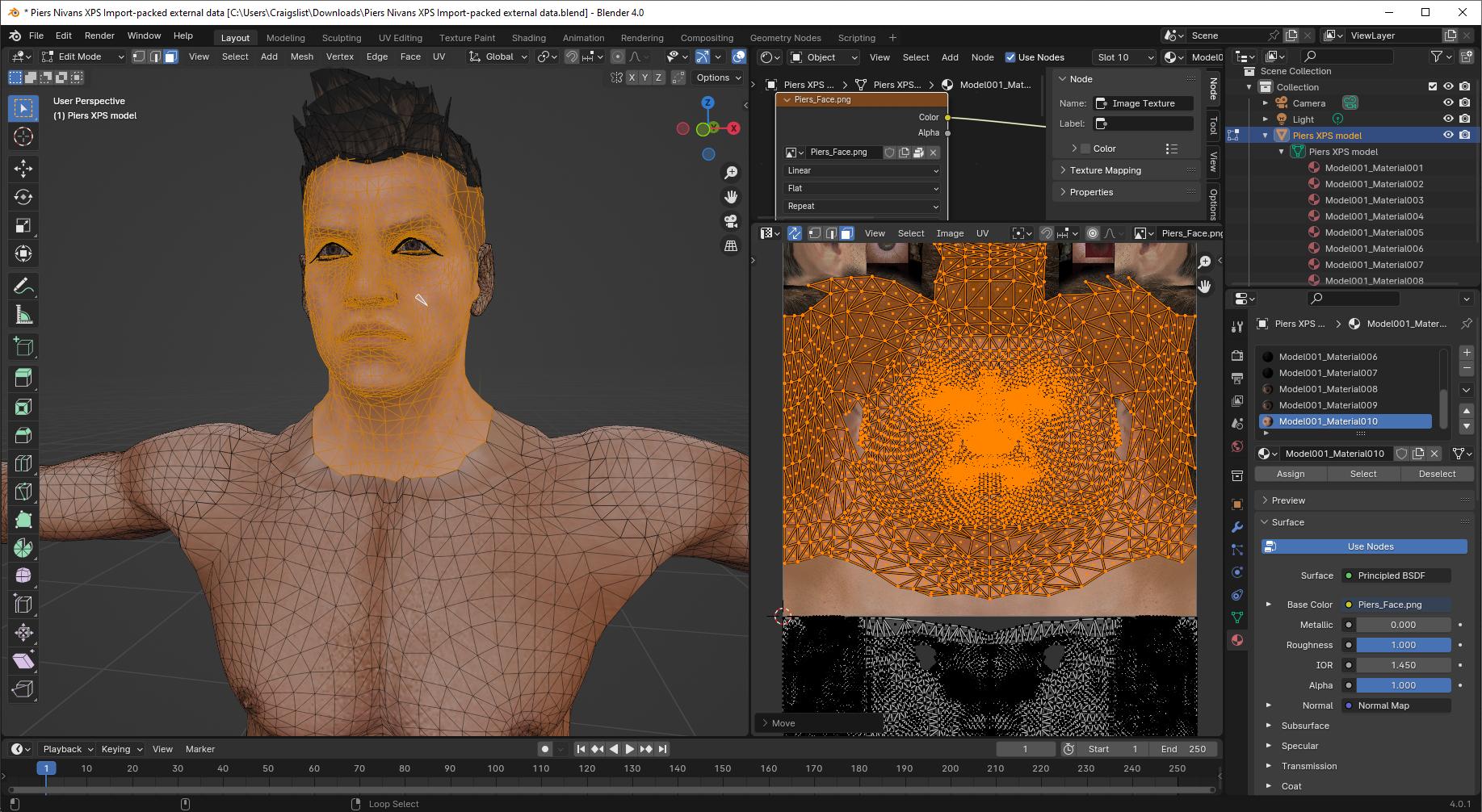
Task: Select the Bevel tool
Action: 23,435
